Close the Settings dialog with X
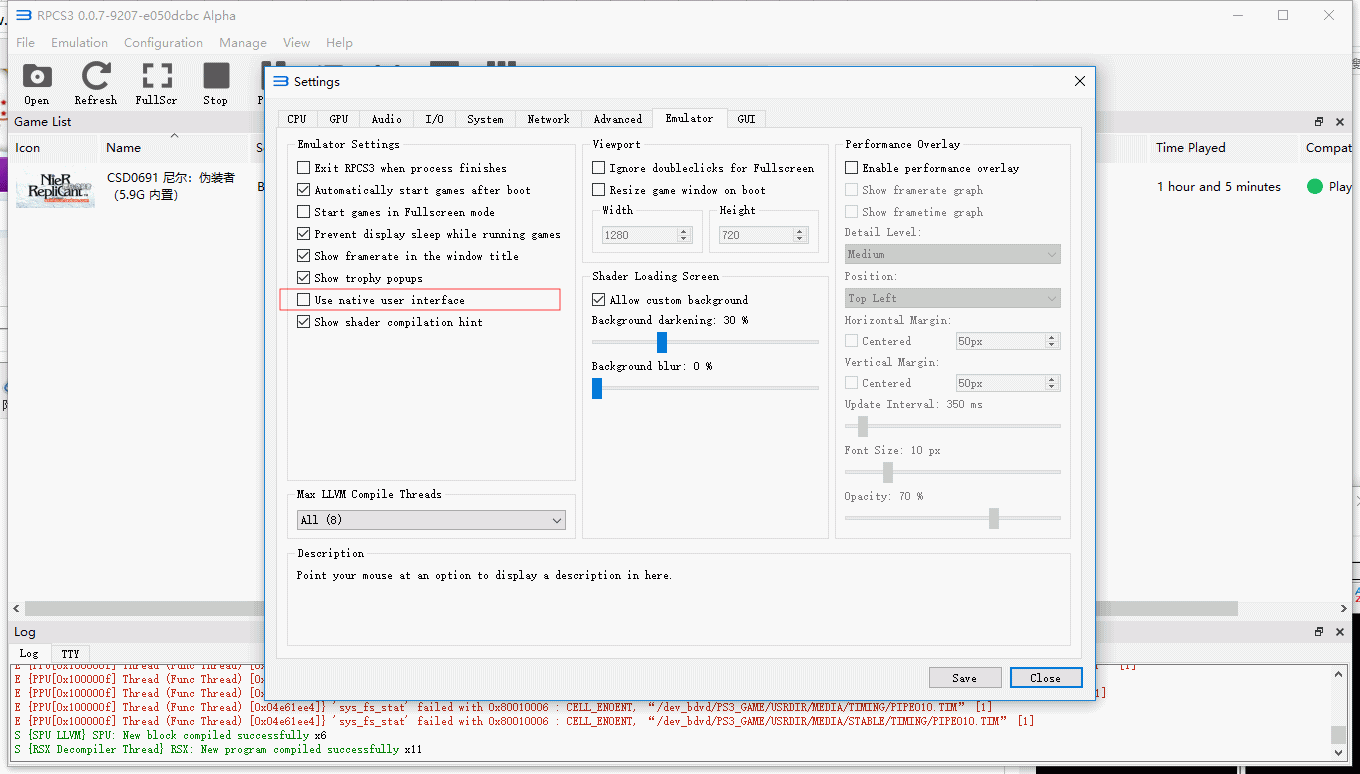Image resolution: width=1360 pixels, height=774 pixels. (1079, 81)
